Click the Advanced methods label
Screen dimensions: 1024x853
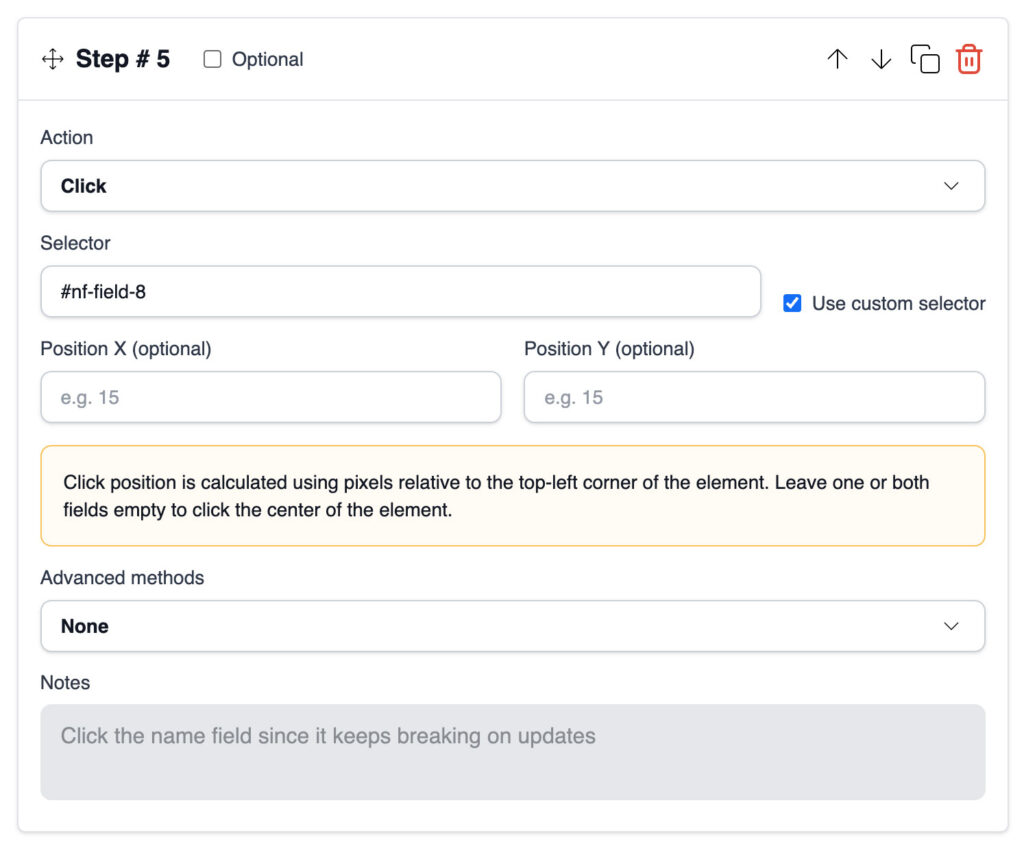pos(122,578)
